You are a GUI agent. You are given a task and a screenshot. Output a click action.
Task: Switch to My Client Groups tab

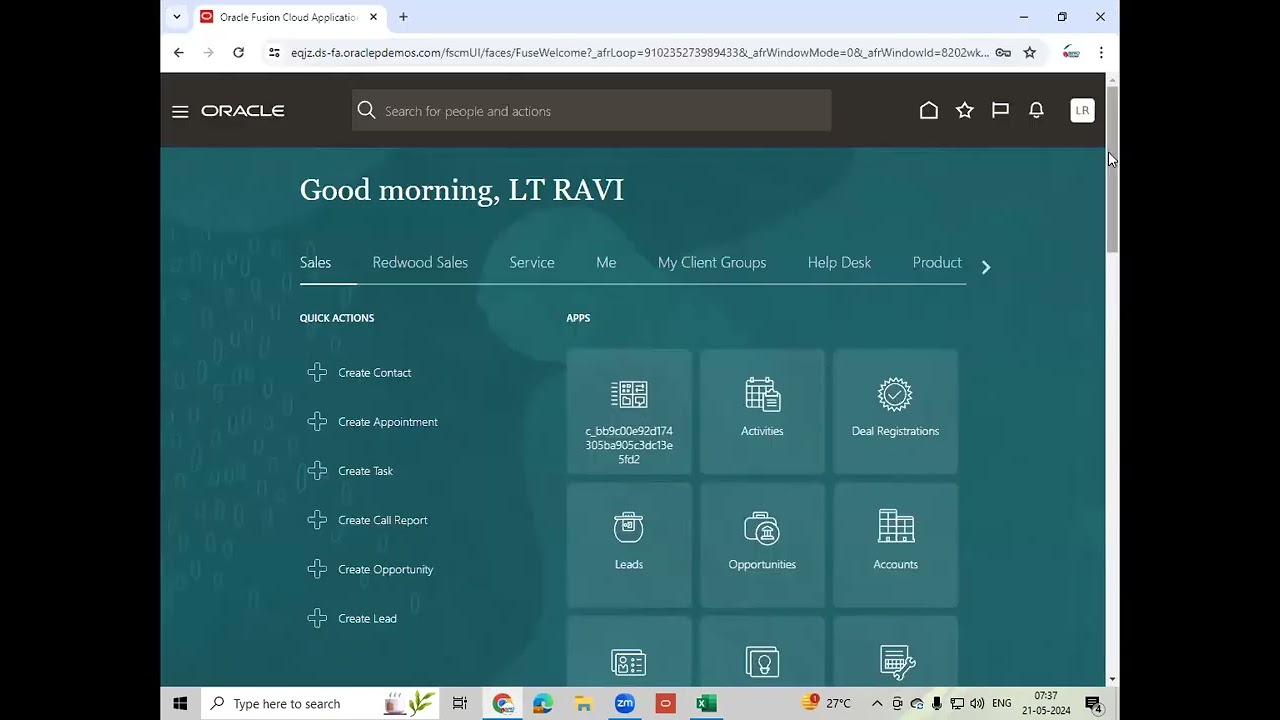point(712,262)
